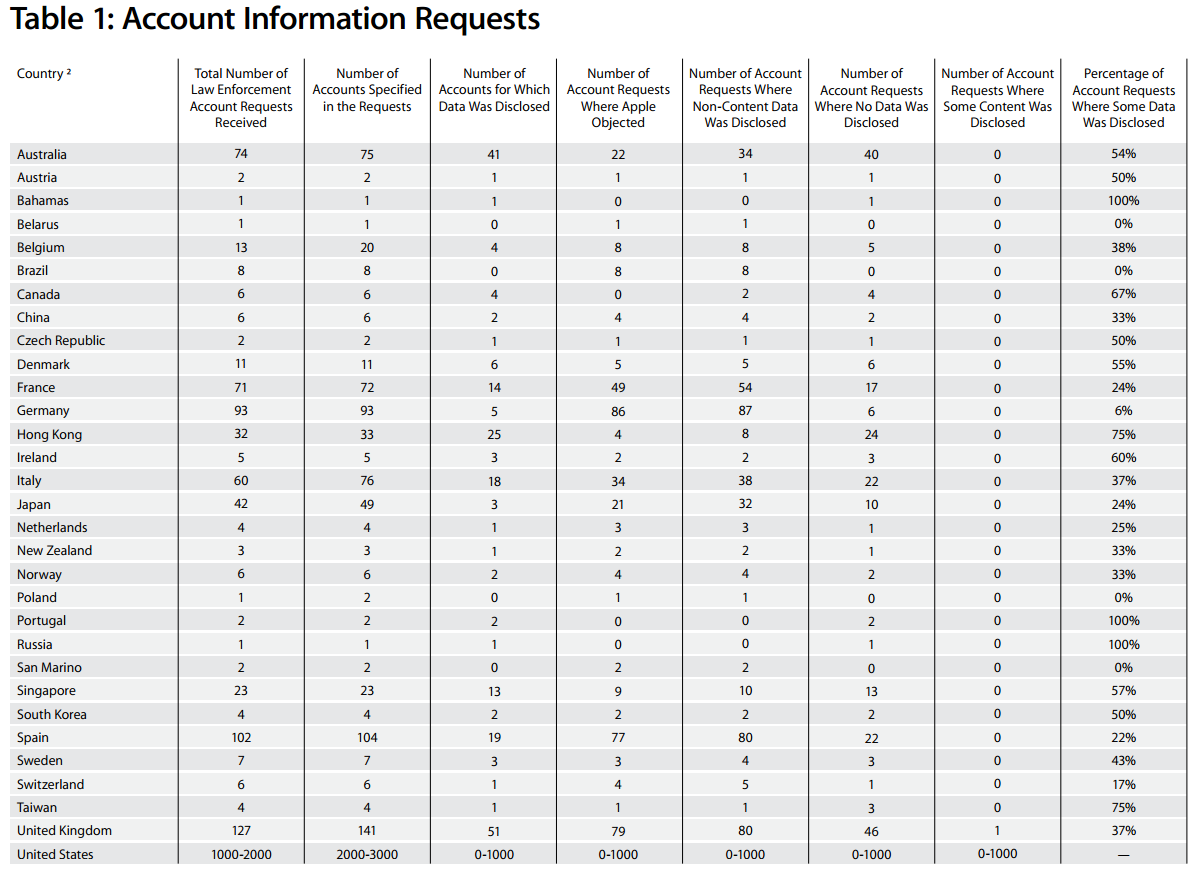The width and height of the screenshot is (1197, 870).
Task: Select the 'Switzerland' country row label
Action: pyautogui.click(x=50, y=784)
